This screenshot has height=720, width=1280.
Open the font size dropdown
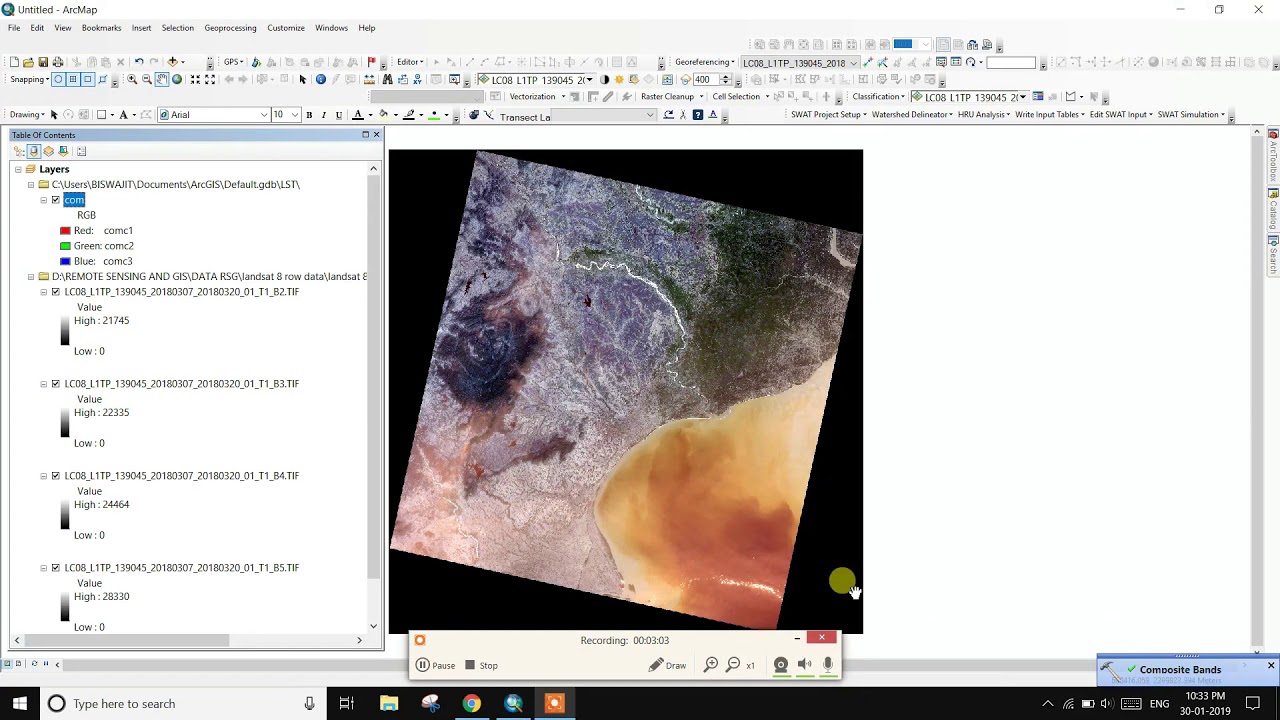pyautogui.click(x=295, y=115)
